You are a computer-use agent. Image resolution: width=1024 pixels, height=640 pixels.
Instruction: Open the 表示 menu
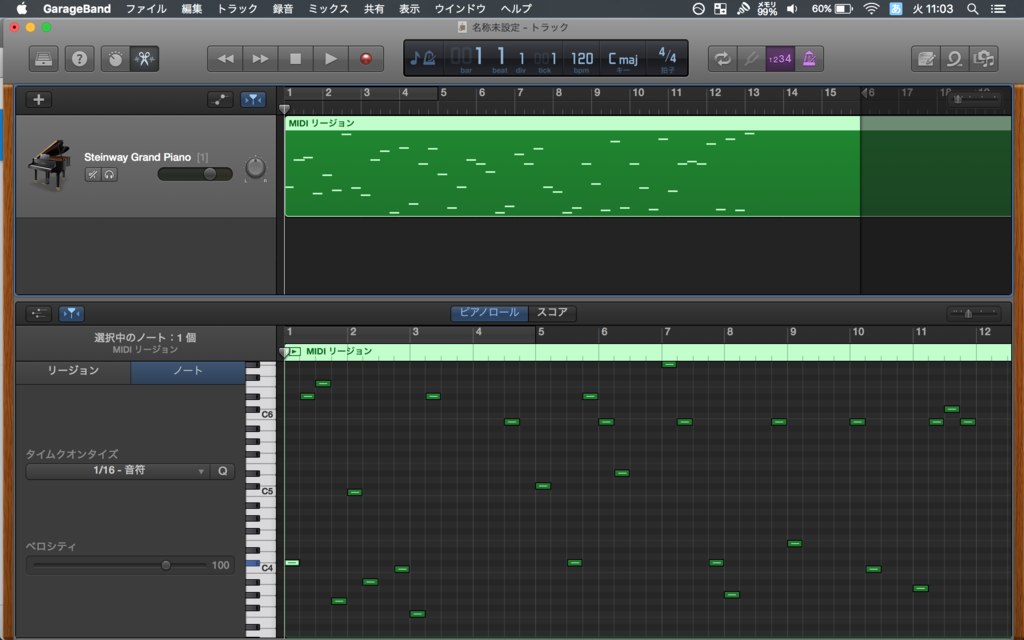click(x=409, y=8)
